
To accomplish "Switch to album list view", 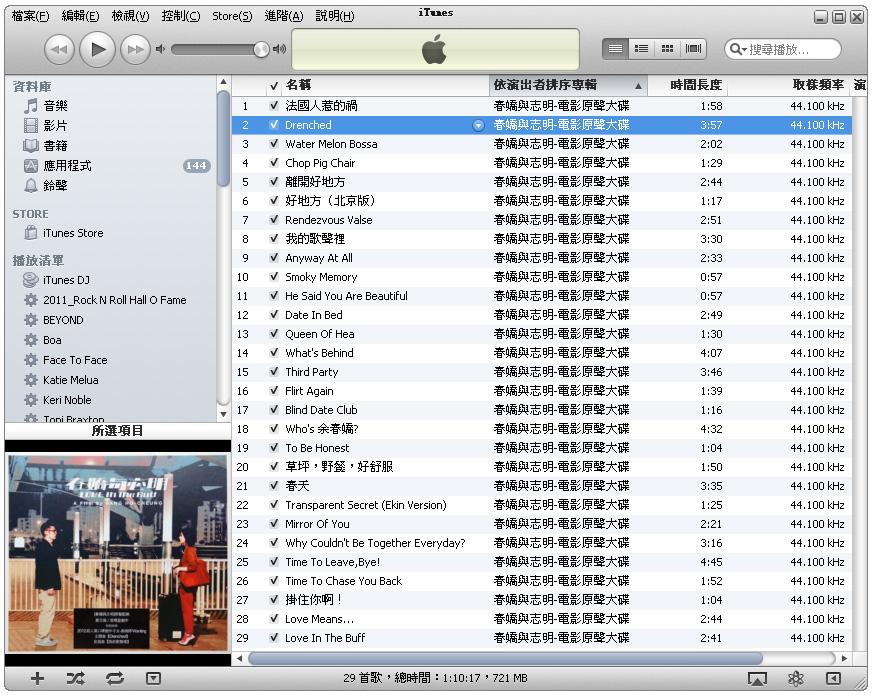I will click(641, 49).
